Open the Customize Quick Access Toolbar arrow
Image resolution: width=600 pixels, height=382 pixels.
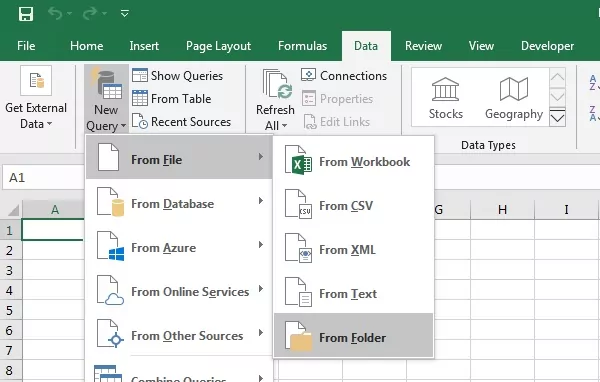pos(124,14)
